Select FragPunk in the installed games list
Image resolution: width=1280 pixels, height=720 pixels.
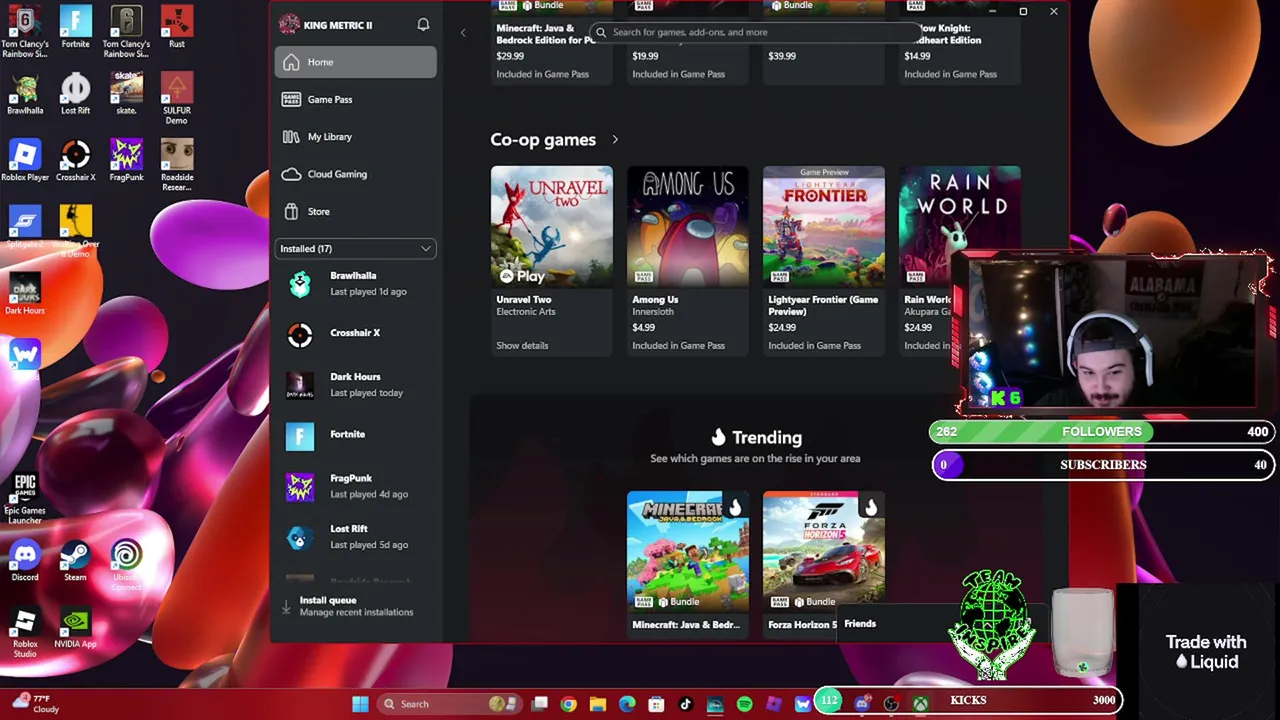355,486
